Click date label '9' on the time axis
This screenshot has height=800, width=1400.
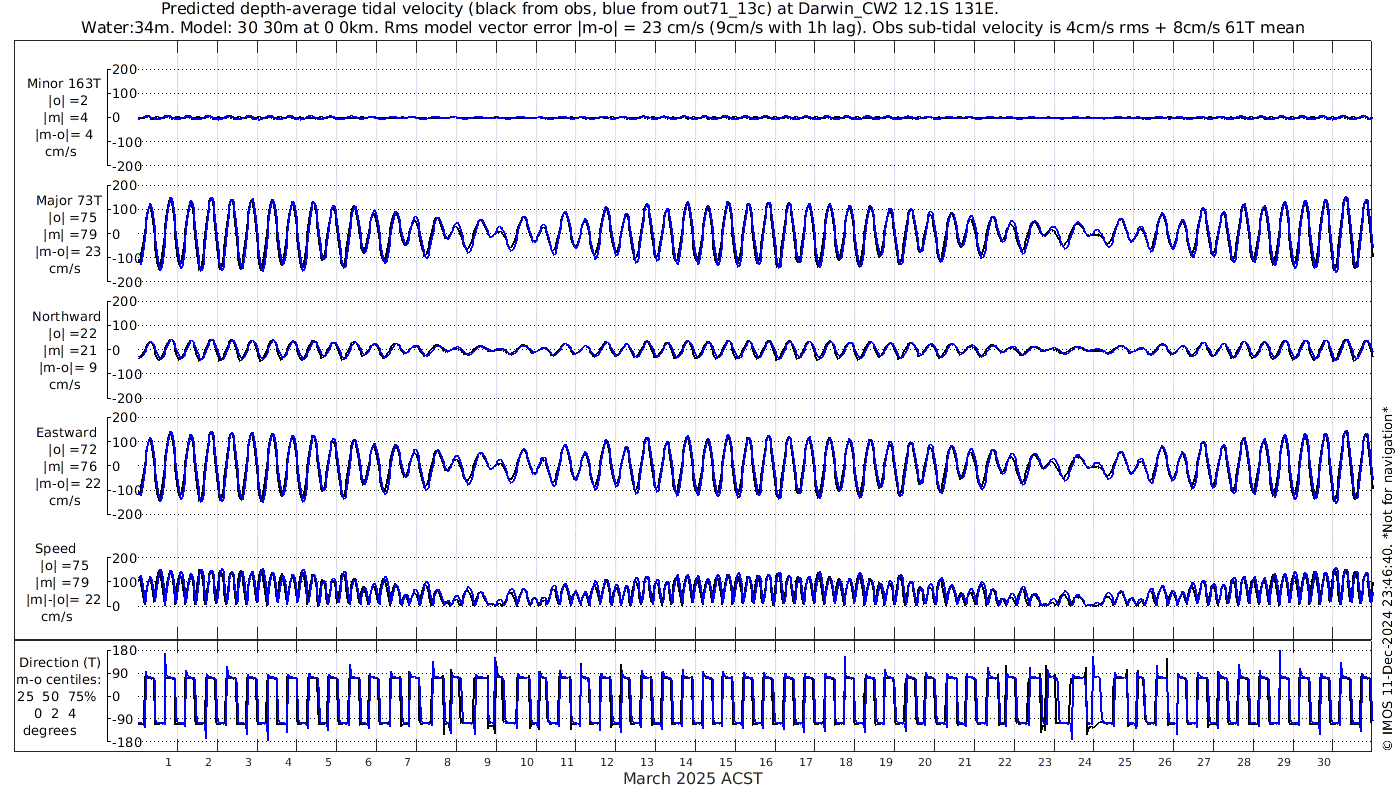point(487,762)
